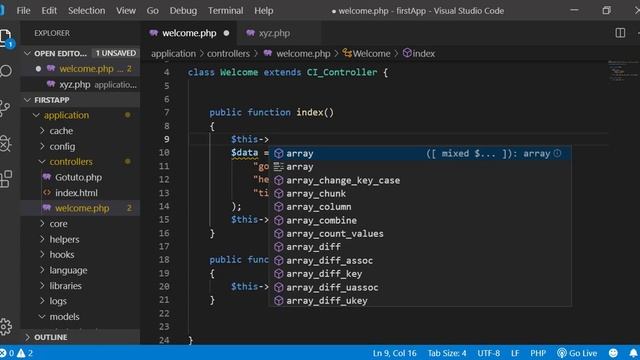Click UTF-8 encoding in status bar
The width and height of the screenshot is (640, 360).
click(489, 353)
